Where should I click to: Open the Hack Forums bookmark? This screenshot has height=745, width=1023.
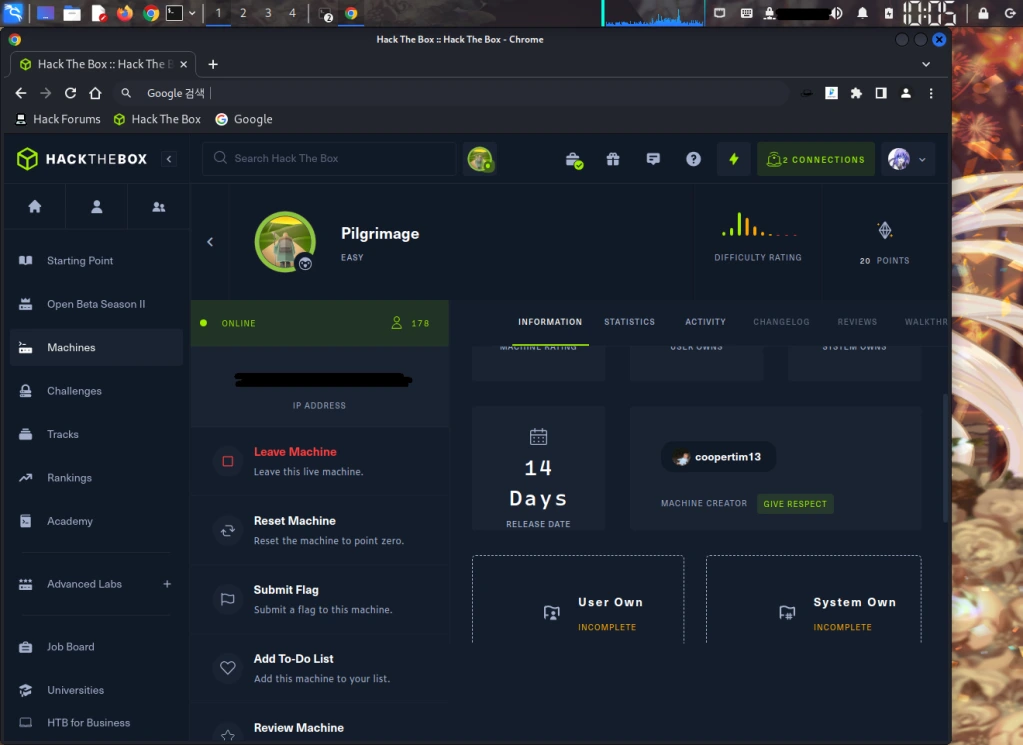pyautogui.click(x=58, y=119)
